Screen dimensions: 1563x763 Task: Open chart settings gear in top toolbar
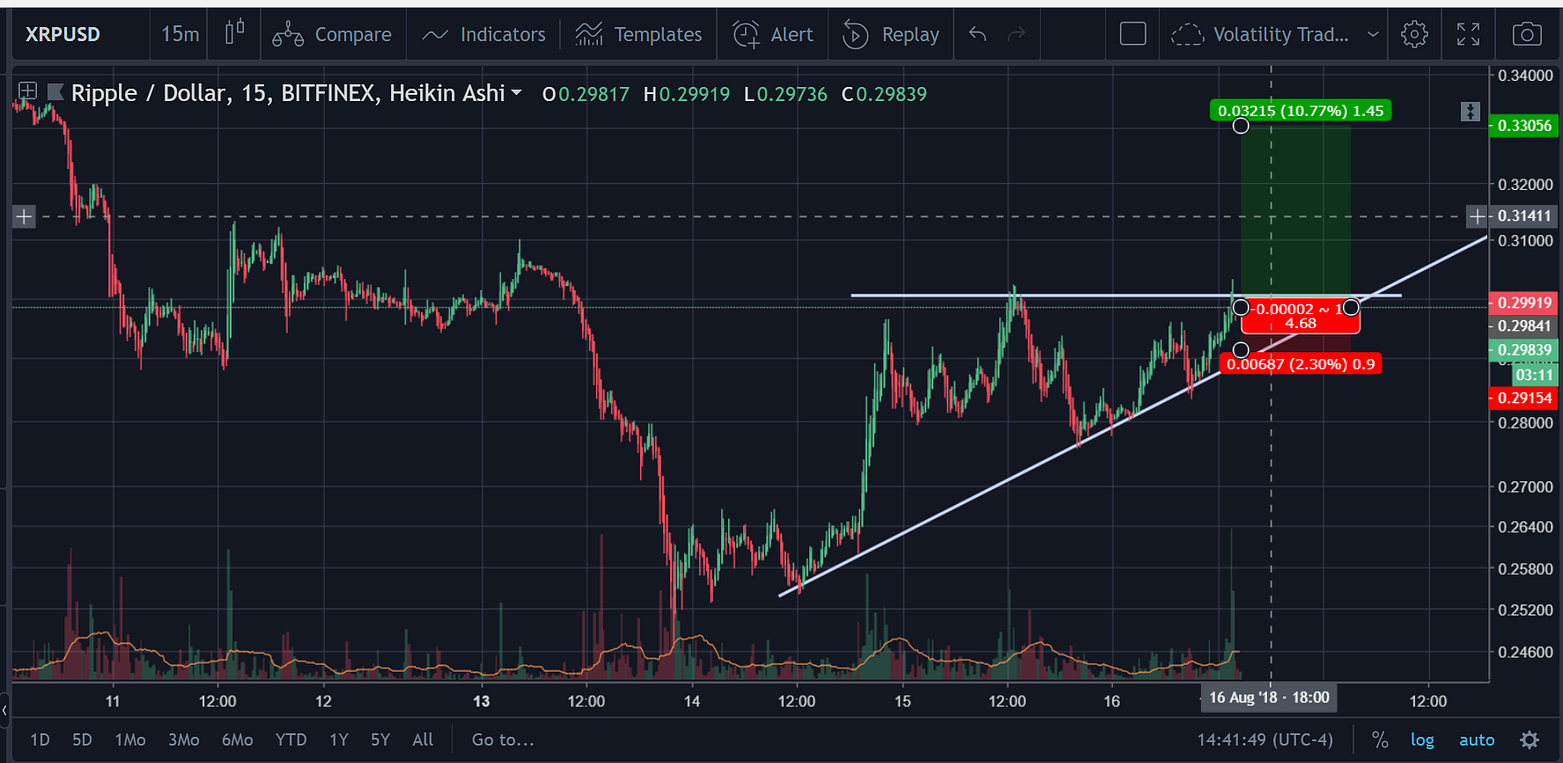tap(1414, 34)
